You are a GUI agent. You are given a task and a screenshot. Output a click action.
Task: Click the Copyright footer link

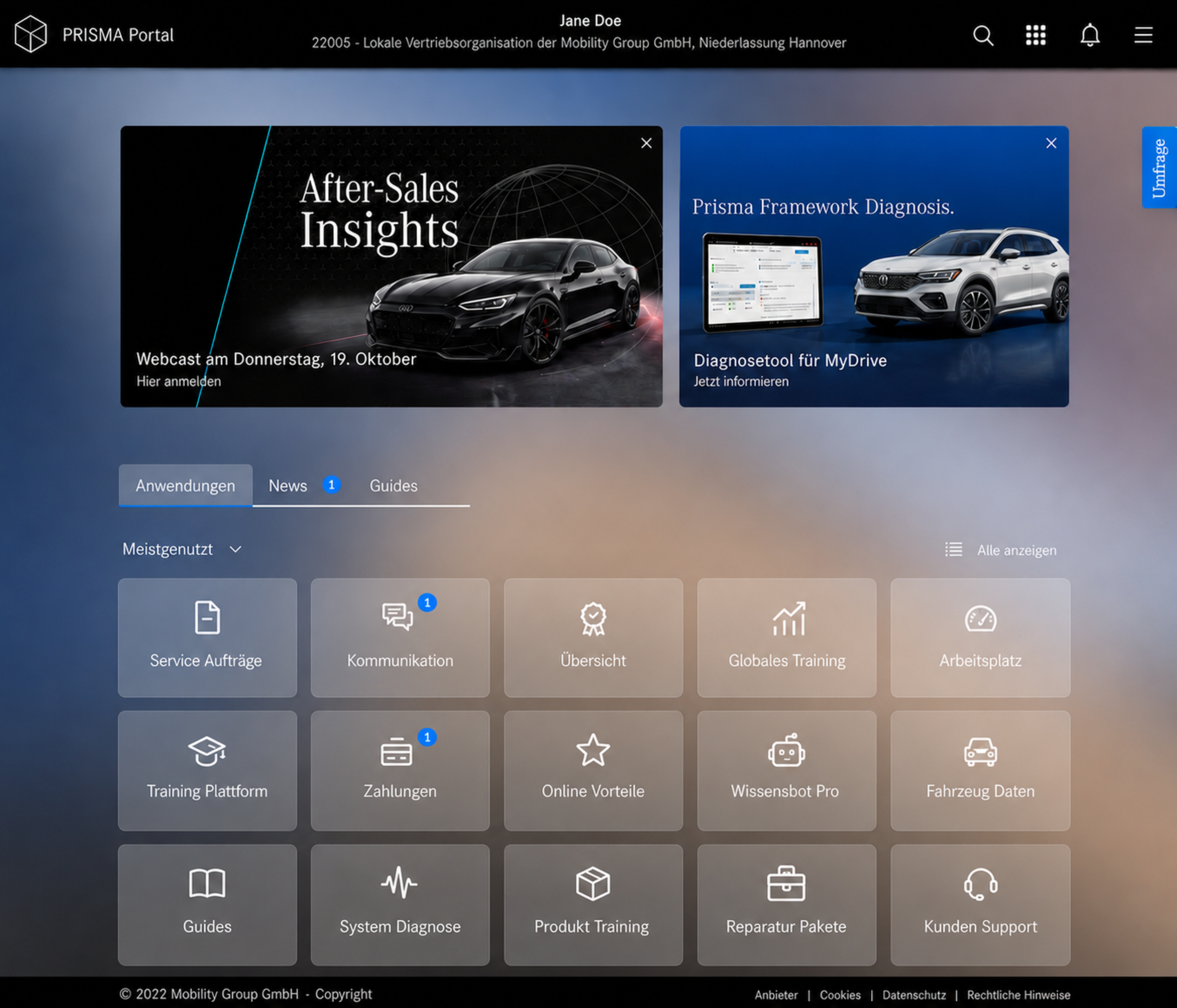344,994
